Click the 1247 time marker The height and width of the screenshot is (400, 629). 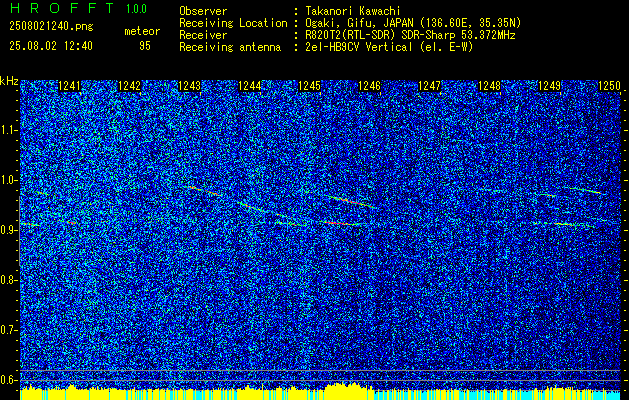pyautogui.click(x=429, y=86)
